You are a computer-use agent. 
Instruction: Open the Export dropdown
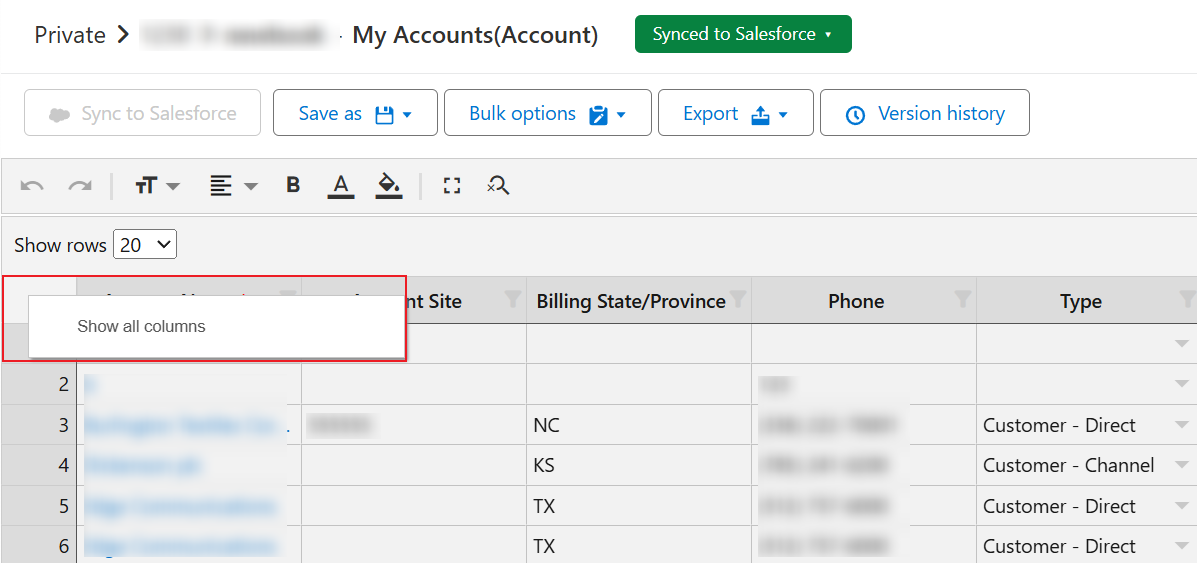click(x=736, y=113)
